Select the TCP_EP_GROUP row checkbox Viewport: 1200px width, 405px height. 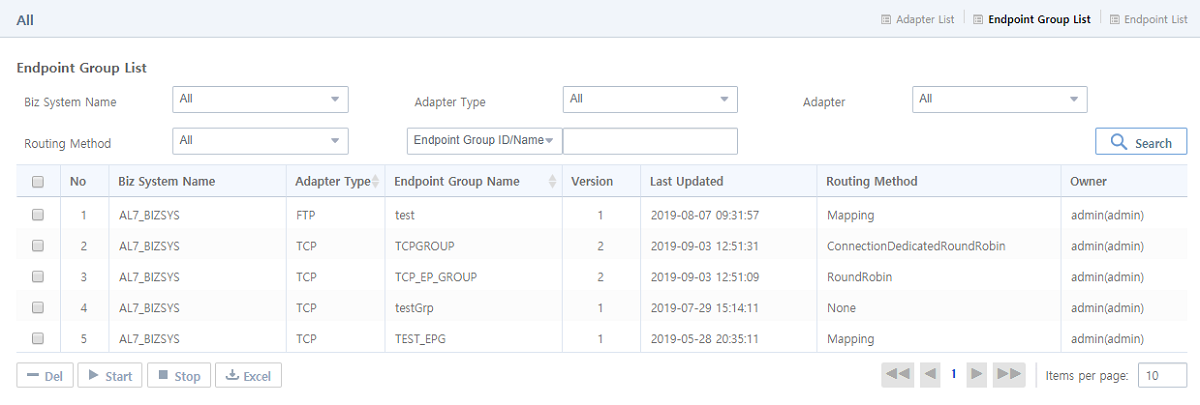(x=38, y=277)
